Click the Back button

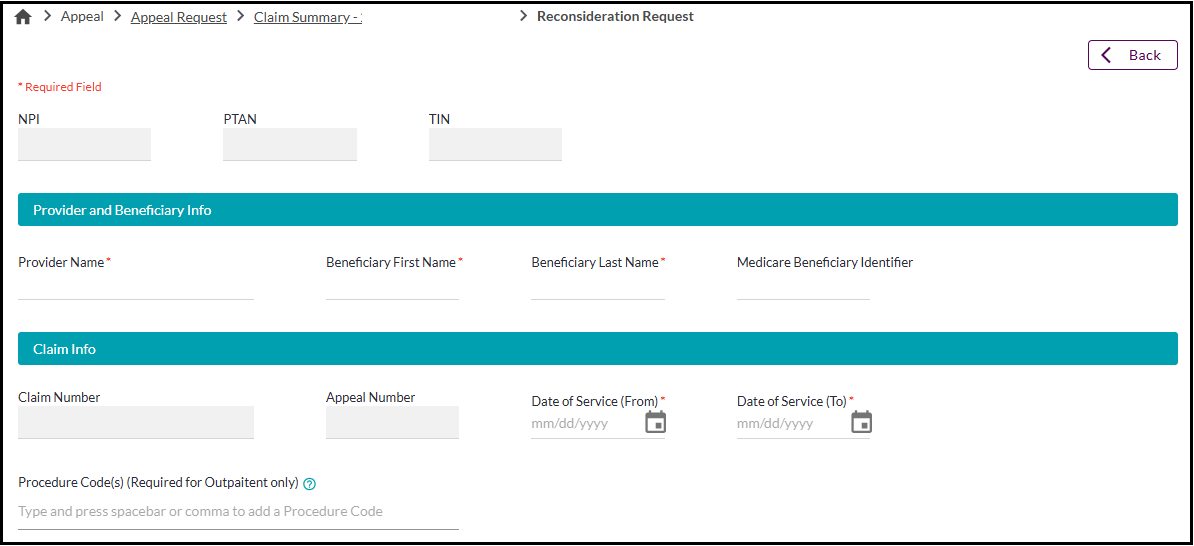coord(1132,55)
